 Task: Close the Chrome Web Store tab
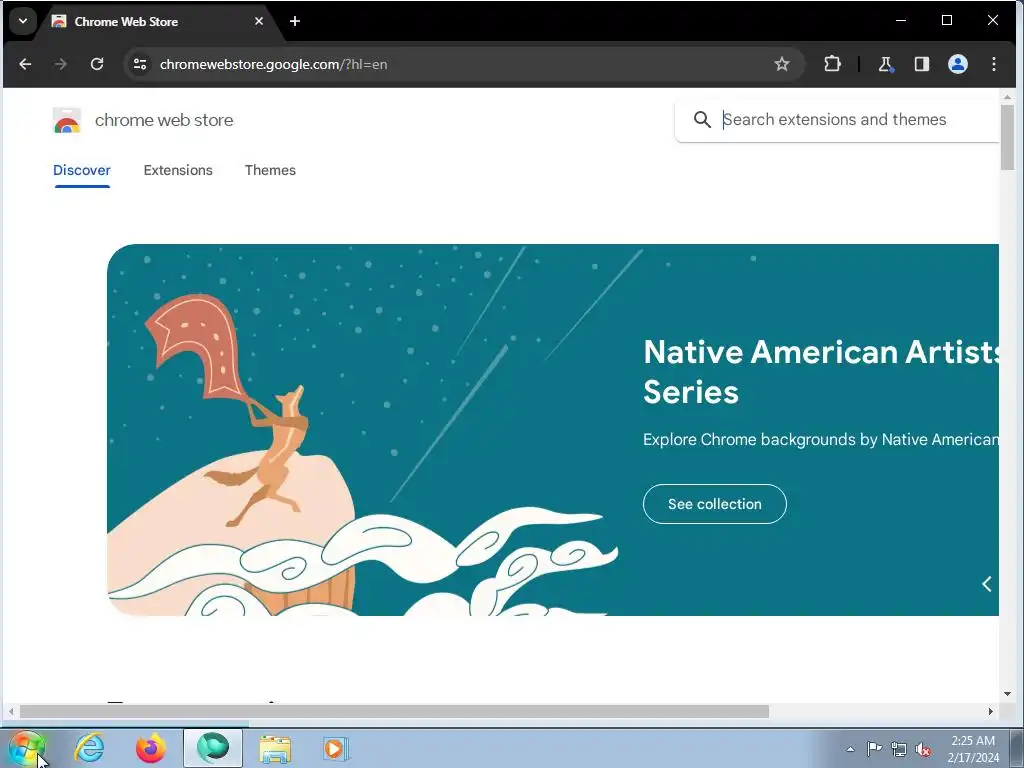[259, 22]
